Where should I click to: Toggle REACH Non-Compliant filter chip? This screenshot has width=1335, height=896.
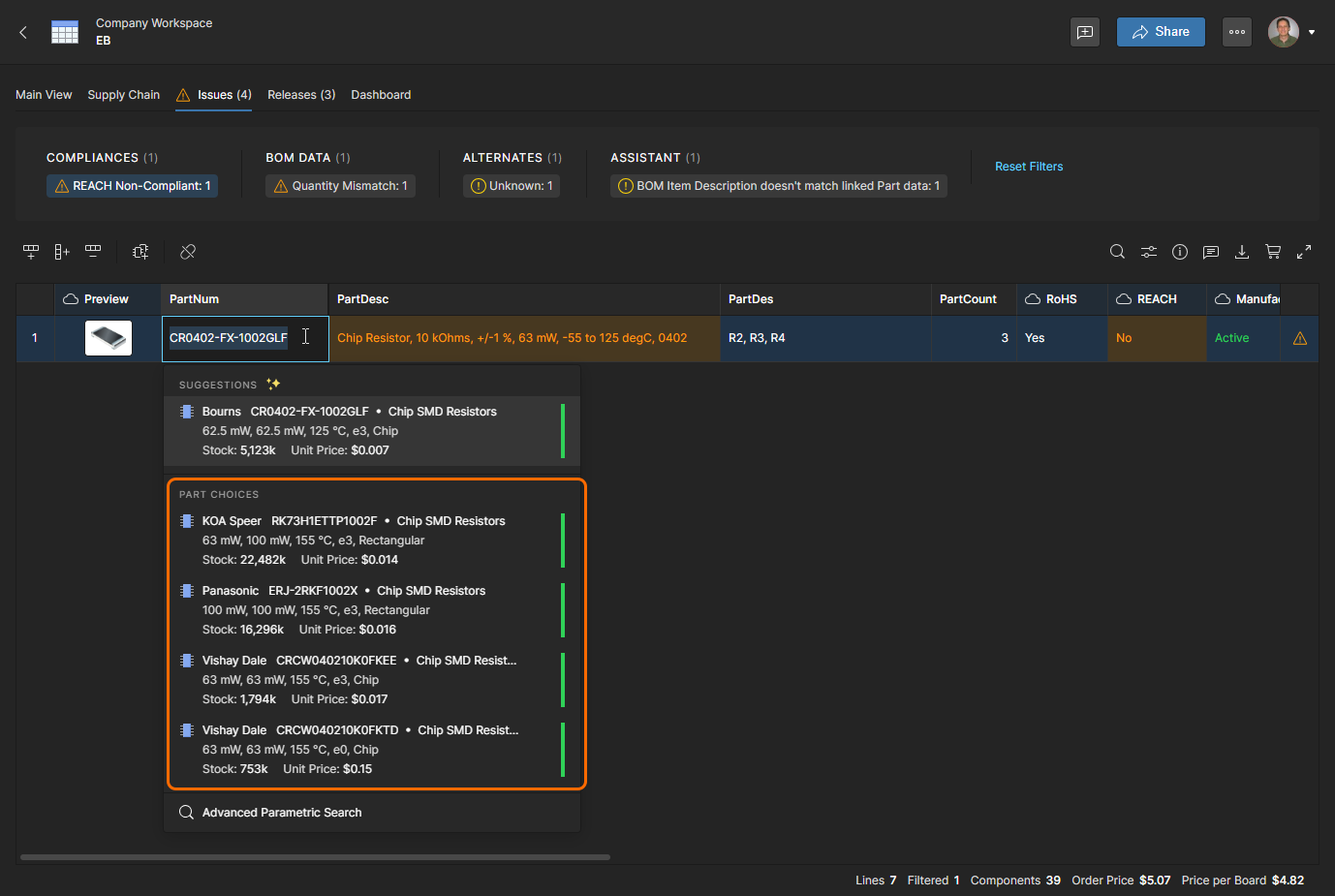point(133,186)
